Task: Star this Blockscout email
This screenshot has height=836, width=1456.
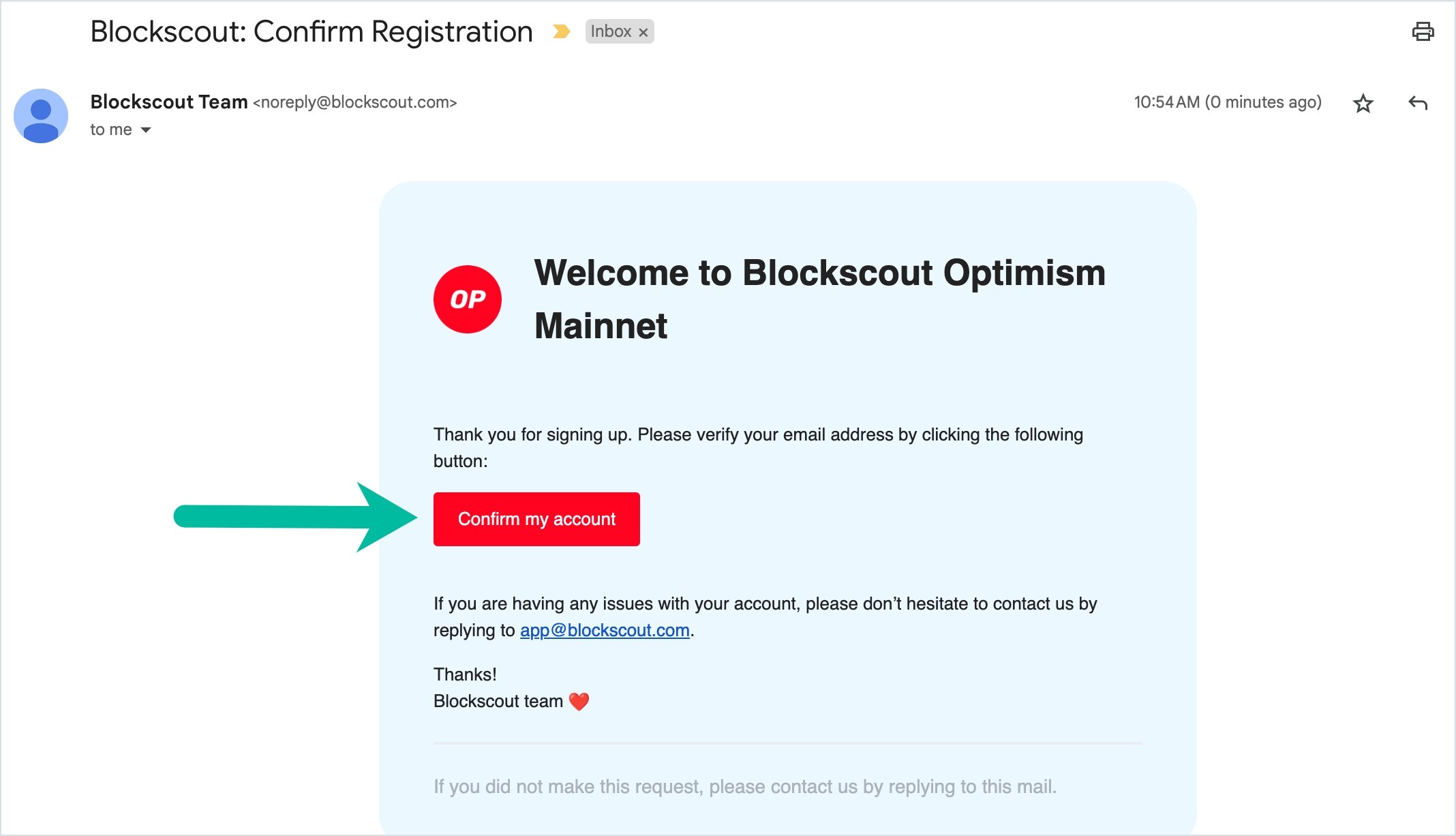Action: (x=1363, y=103)
